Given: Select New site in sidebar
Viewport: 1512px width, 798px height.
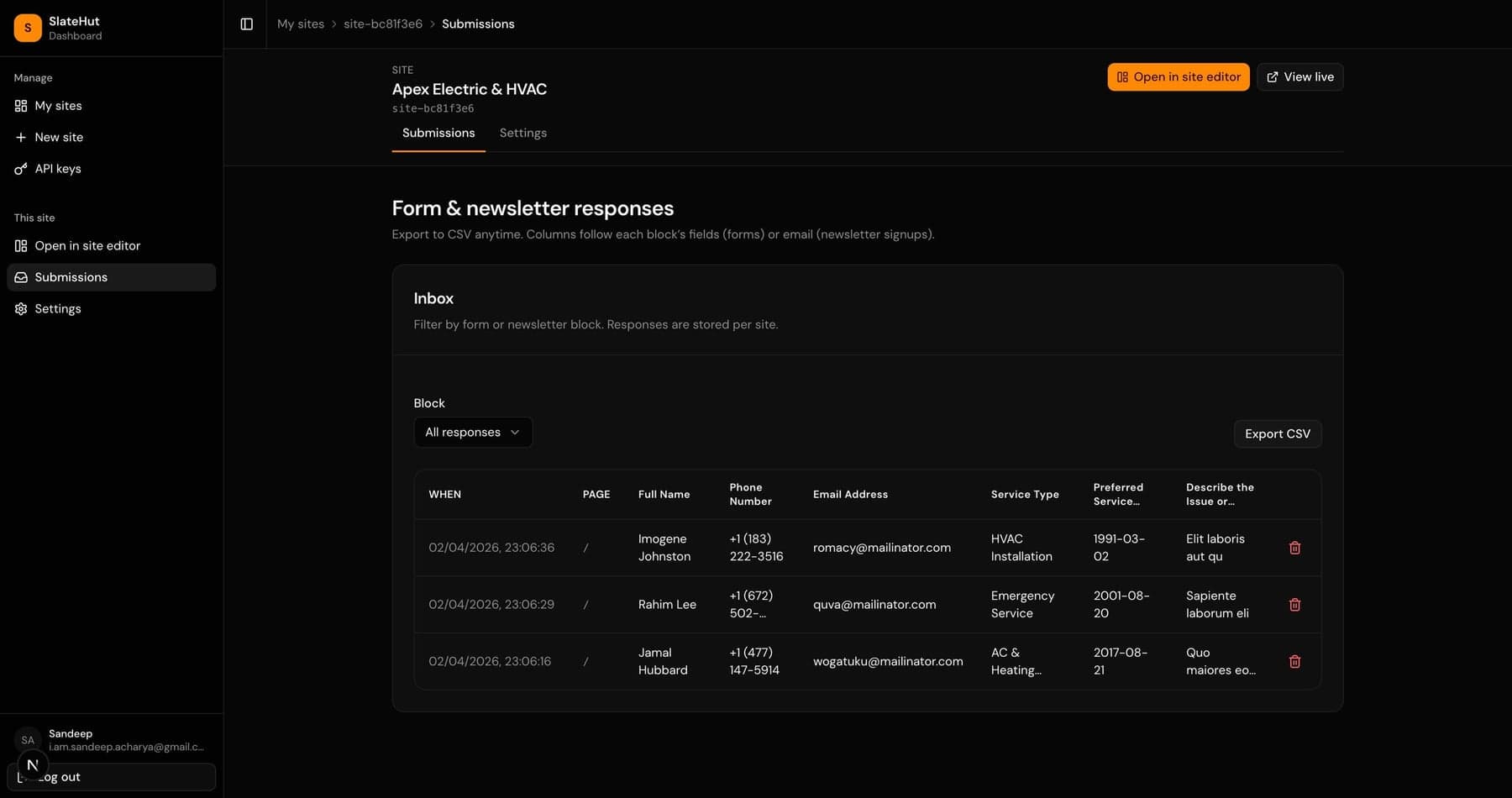Looking at the screenshot, I should point(111,137).
